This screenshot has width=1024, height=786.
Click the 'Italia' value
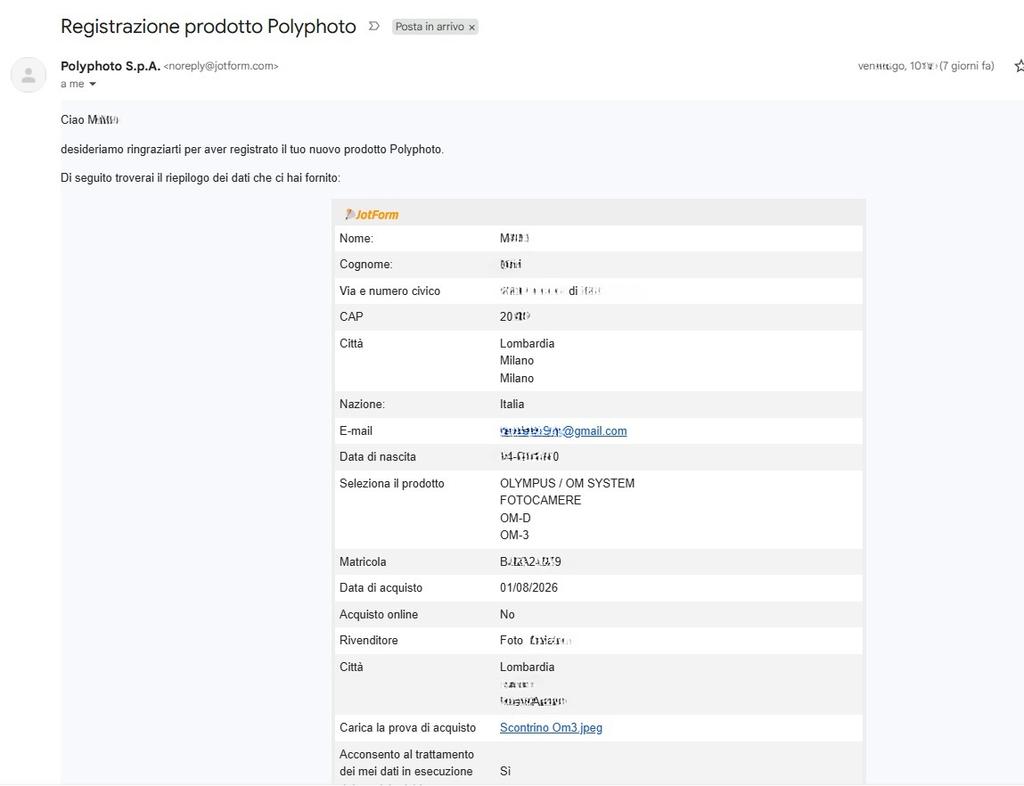coord(511,404)
